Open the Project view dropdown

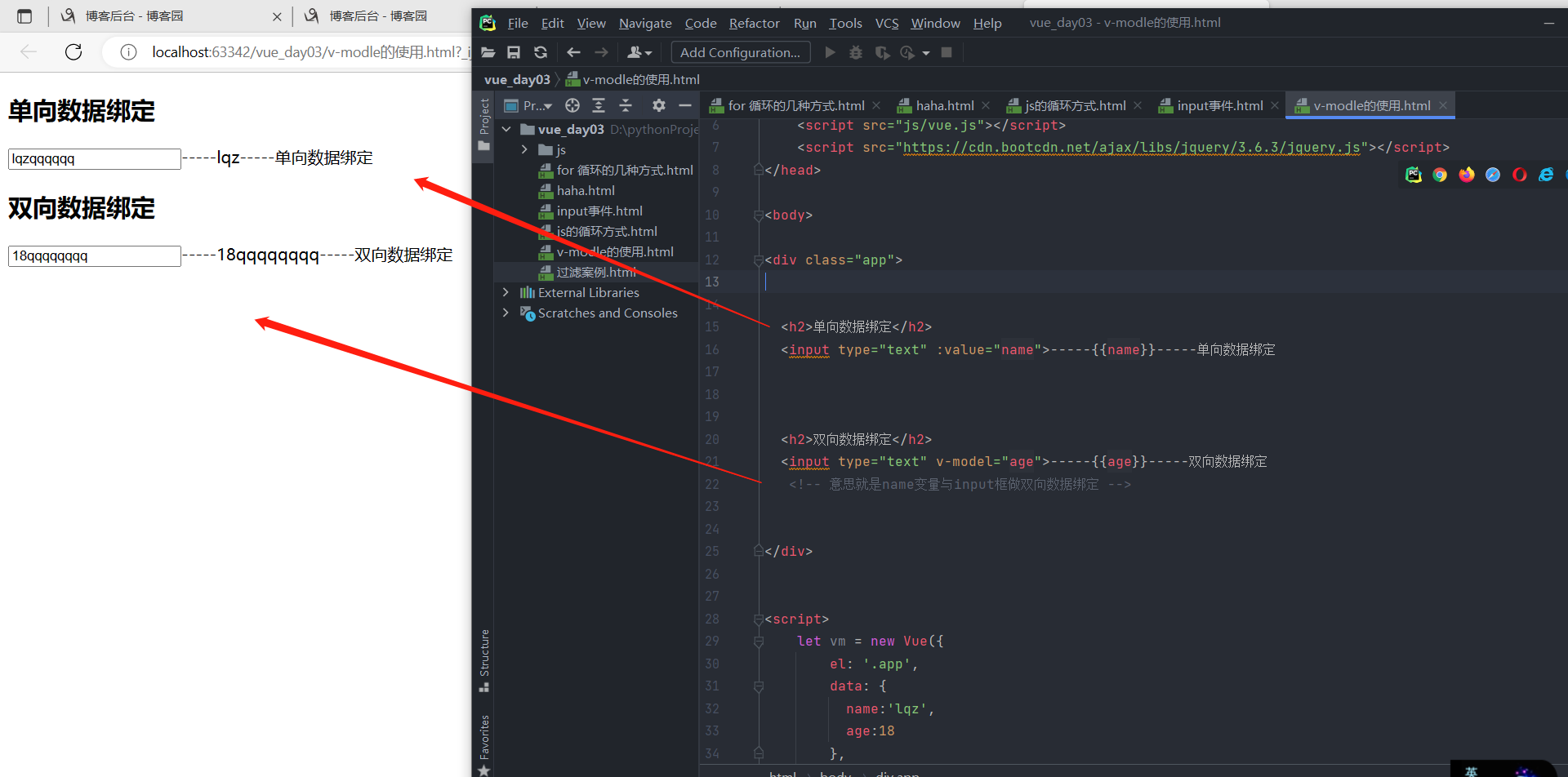click(528, 105)
